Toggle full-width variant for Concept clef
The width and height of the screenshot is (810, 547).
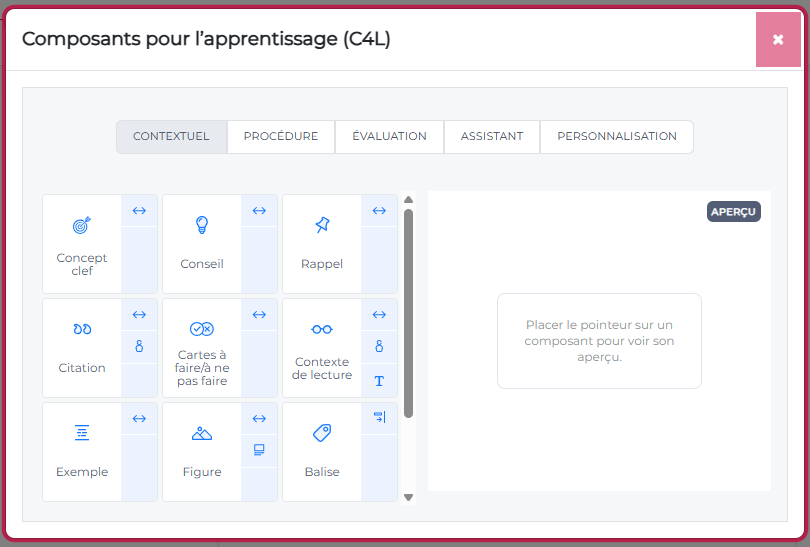click(139, 211)
